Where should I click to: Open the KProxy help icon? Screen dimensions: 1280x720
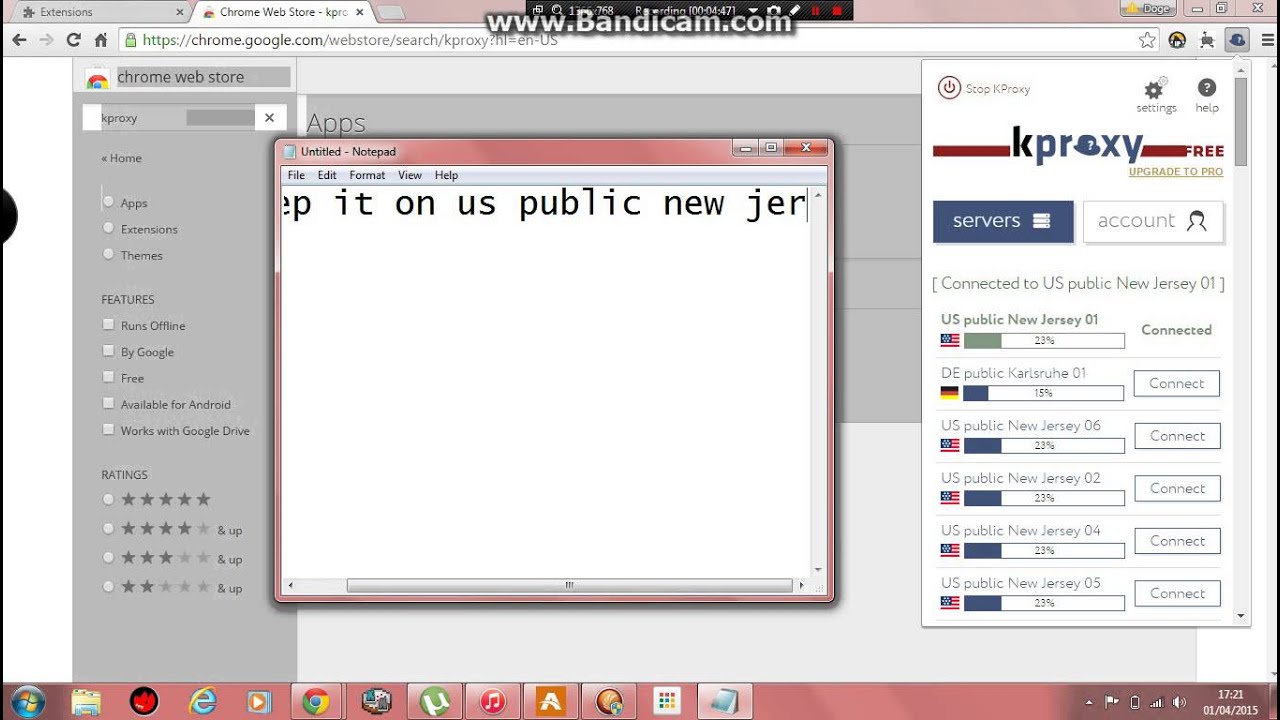coord(1207,88)
